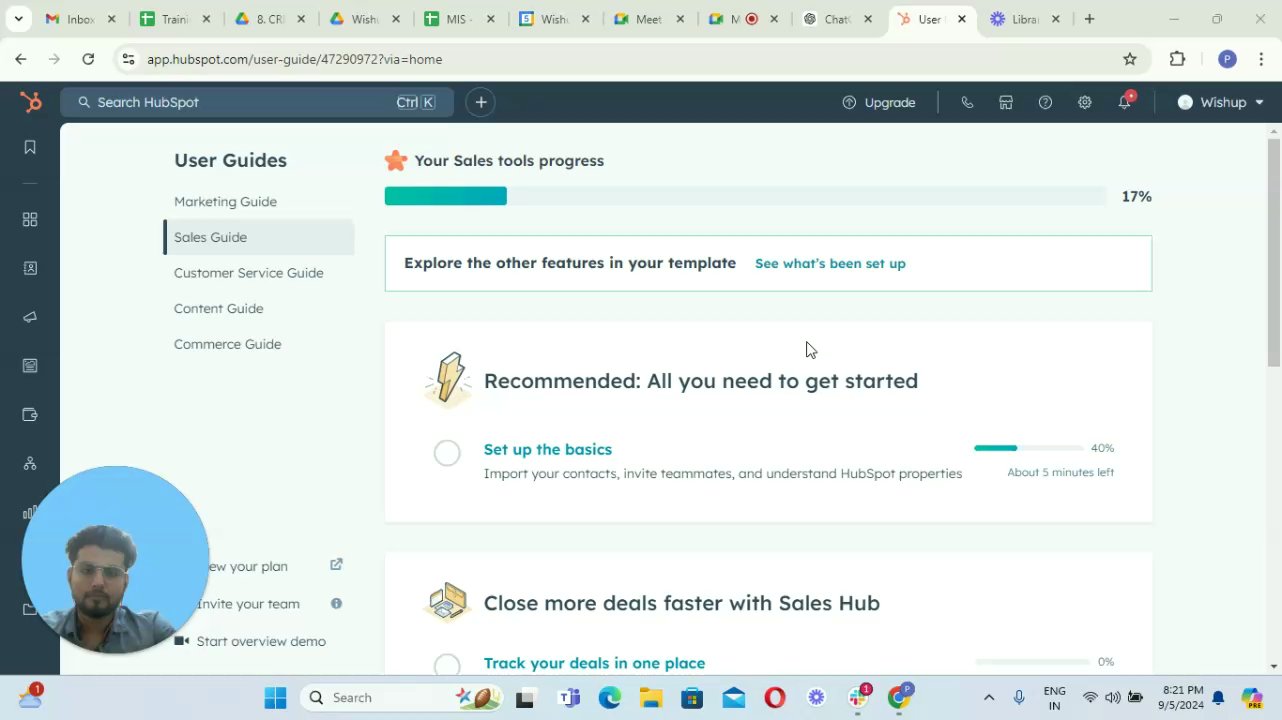Click the Start overview demo camera icon
Image resolution: width=1282 pixels, height=720 pixels.
pyautogui.click(x=181, y=641)
